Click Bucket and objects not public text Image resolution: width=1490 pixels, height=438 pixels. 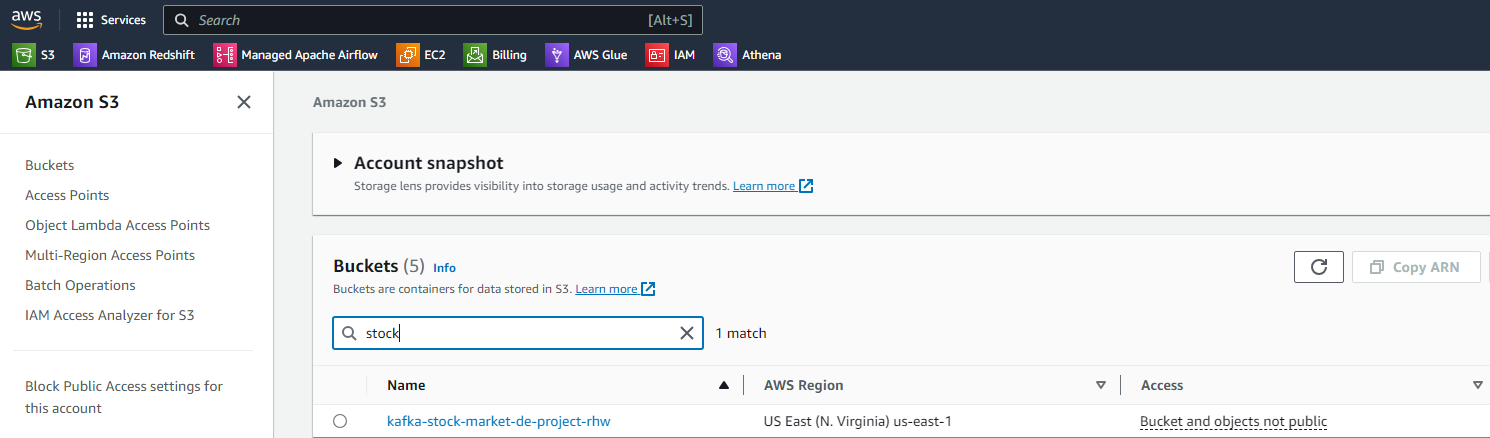pyautogui.click(x=1234, y=421)
